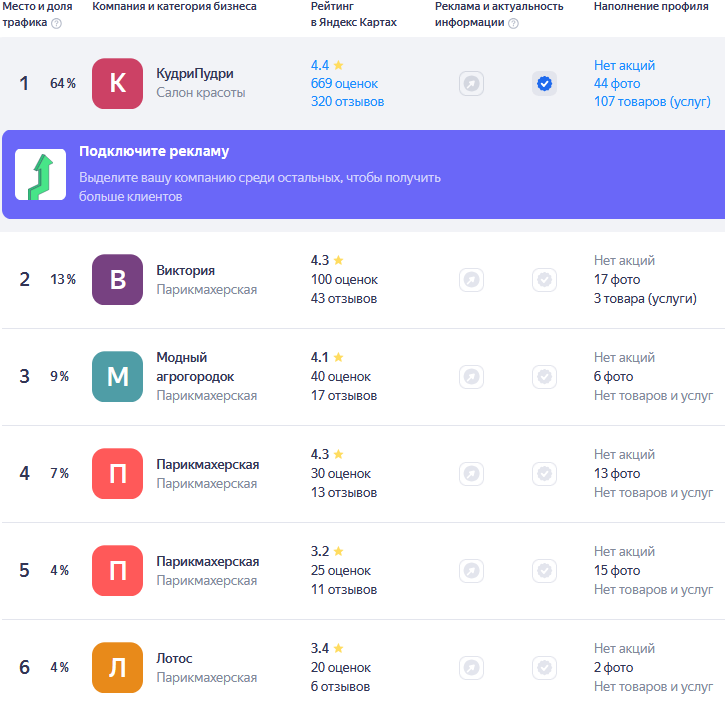Click the '6 отзывов' value

340,687
